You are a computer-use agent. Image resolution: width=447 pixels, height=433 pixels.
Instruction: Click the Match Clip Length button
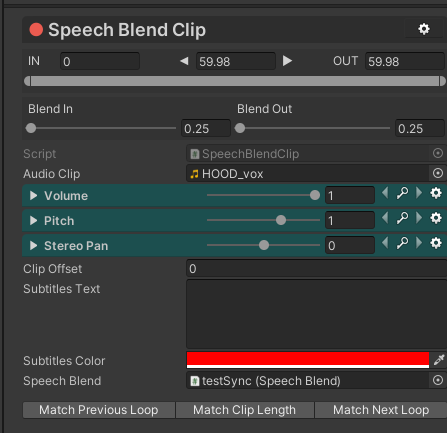(245, 410)
